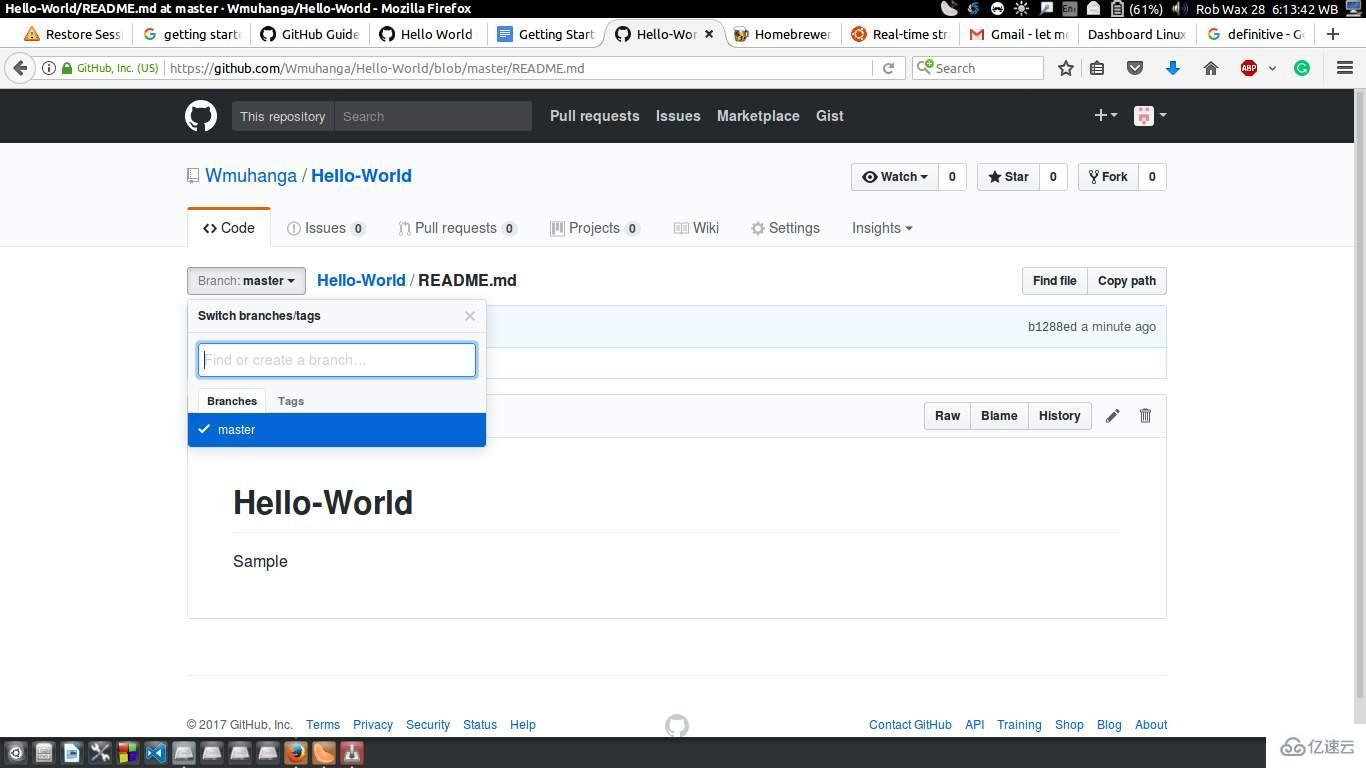This screenshot has width=1366, height=768.
Task: Show site information icon in address bar
Action: click(x=48, y=68)
